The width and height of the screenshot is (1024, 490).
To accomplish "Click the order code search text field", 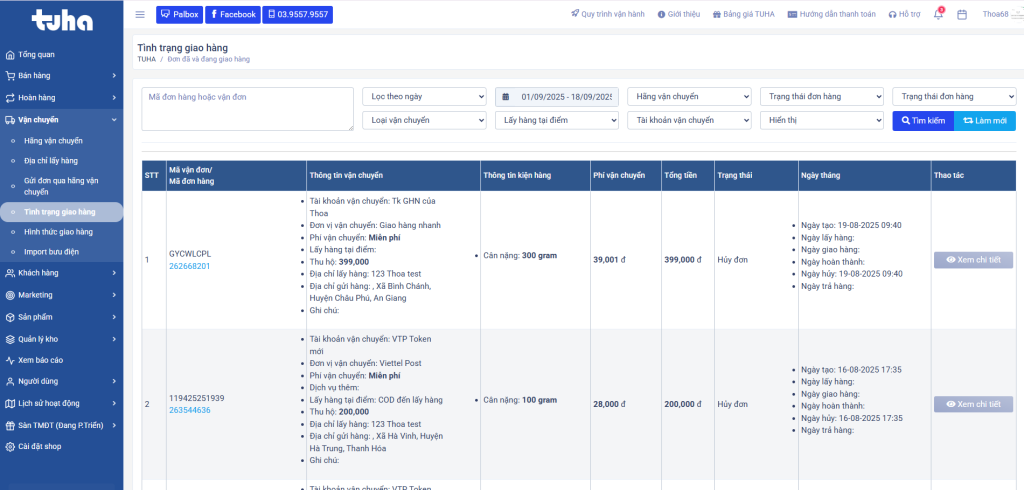I will [247, 108].
